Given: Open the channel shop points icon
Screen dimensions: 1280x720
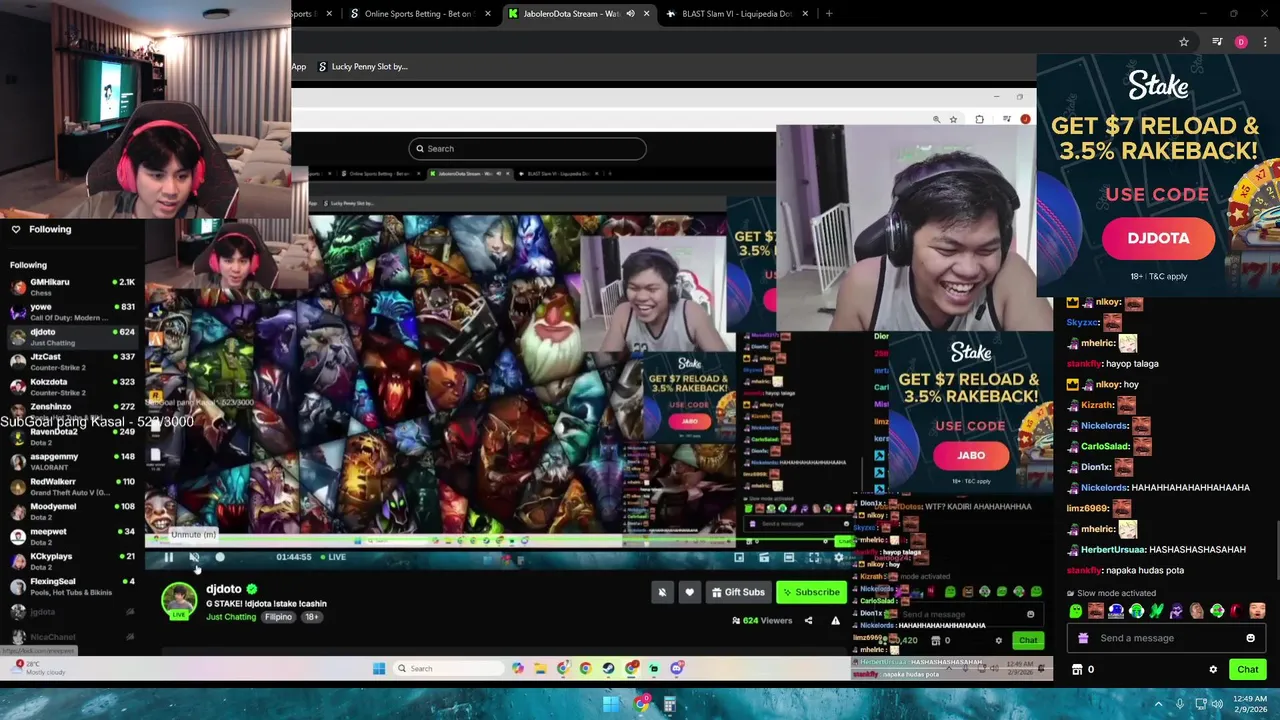Looking at the screenshot, I should click(x=1077, y=669).
